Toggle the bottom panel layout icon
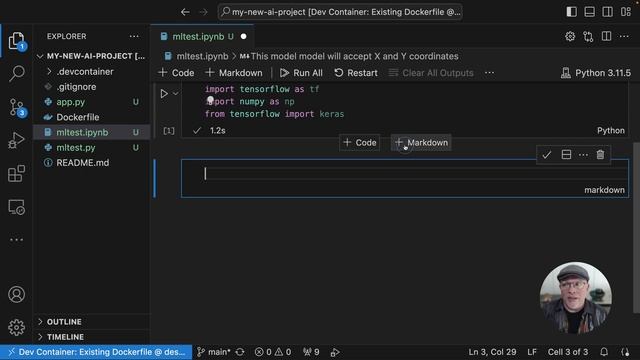This screenshot has width=640, height=360. 589,12
